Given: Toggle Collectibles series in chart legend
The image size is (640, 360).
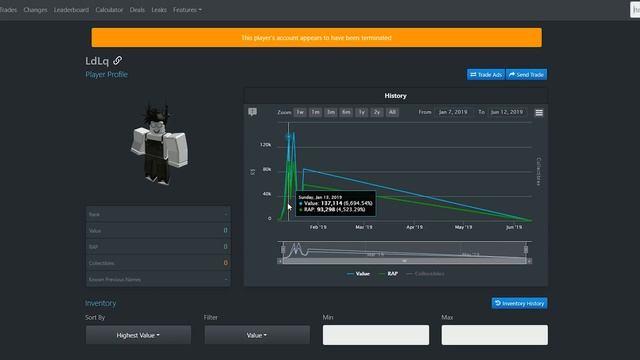Looking at the screenshot, I should 425,274.
